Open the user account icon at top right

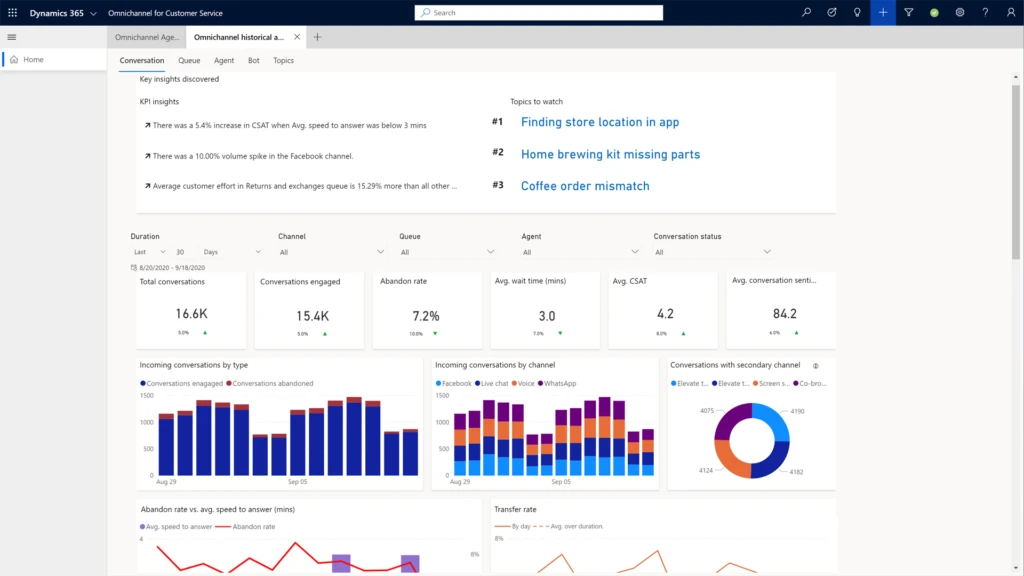tap(1010, 13)
